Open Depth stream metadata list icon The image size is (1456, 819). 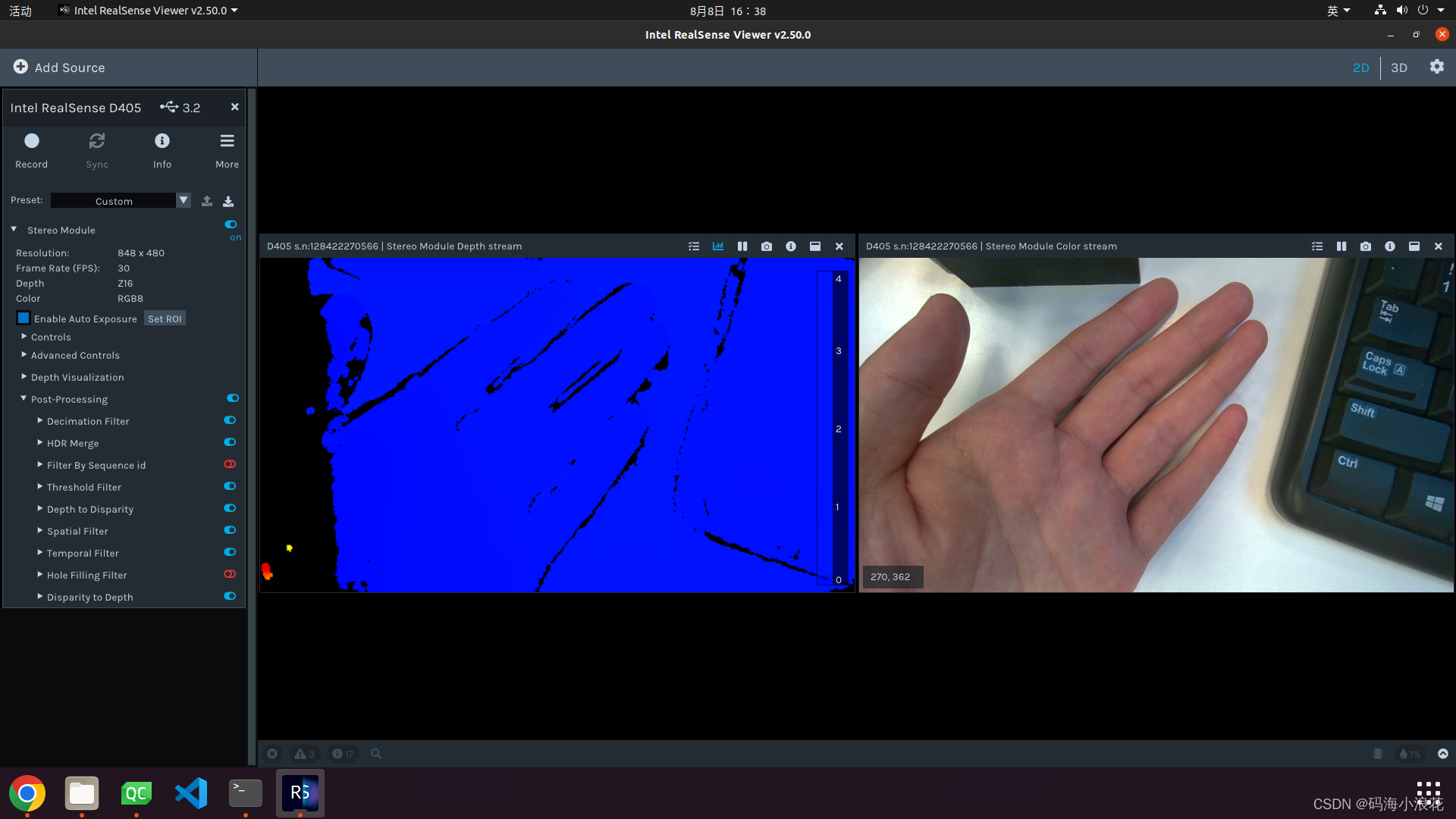tap(694, 246)
